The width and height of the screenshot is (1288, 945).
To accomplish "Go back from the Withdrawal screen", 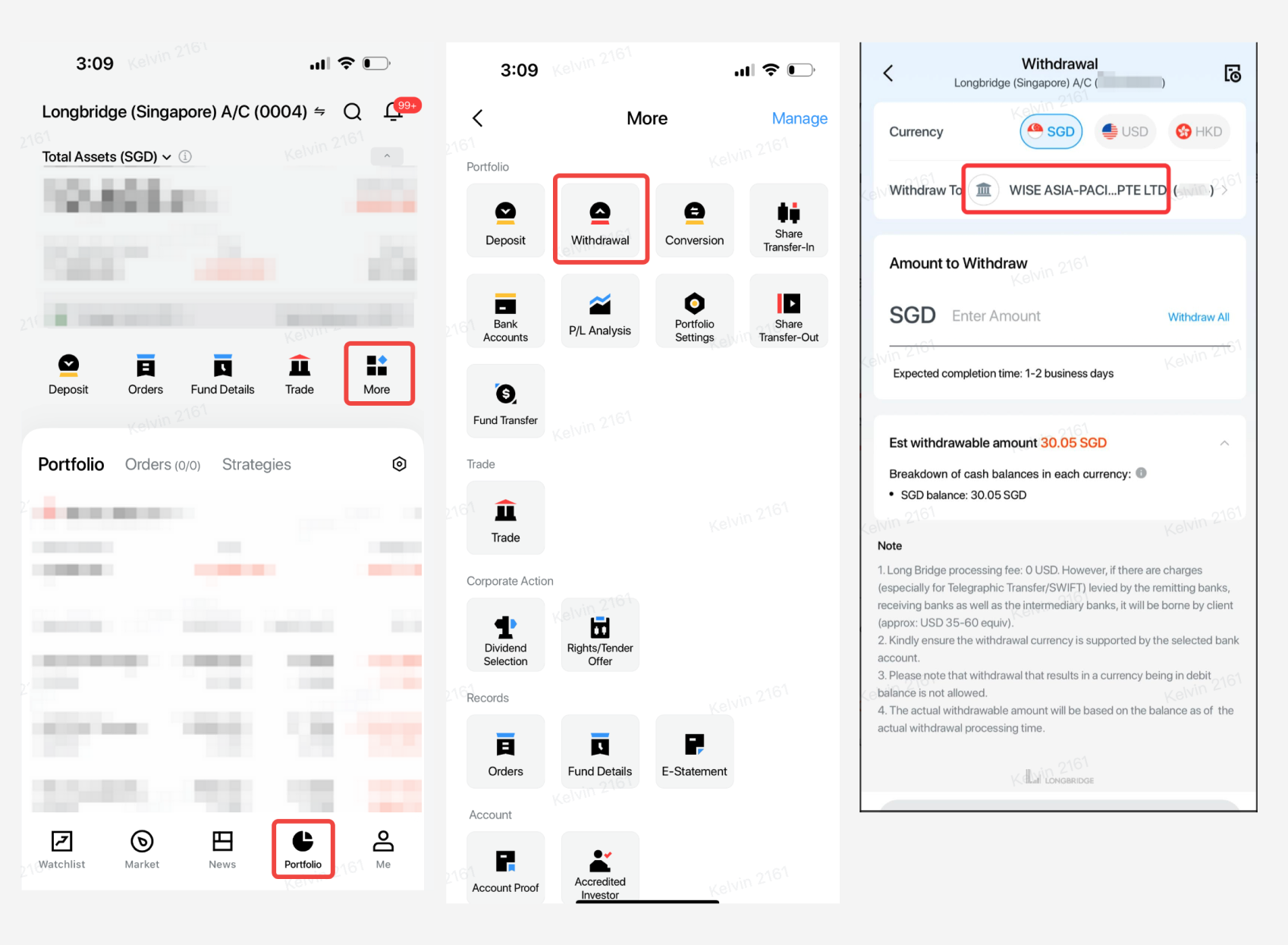I will [888, 73].
